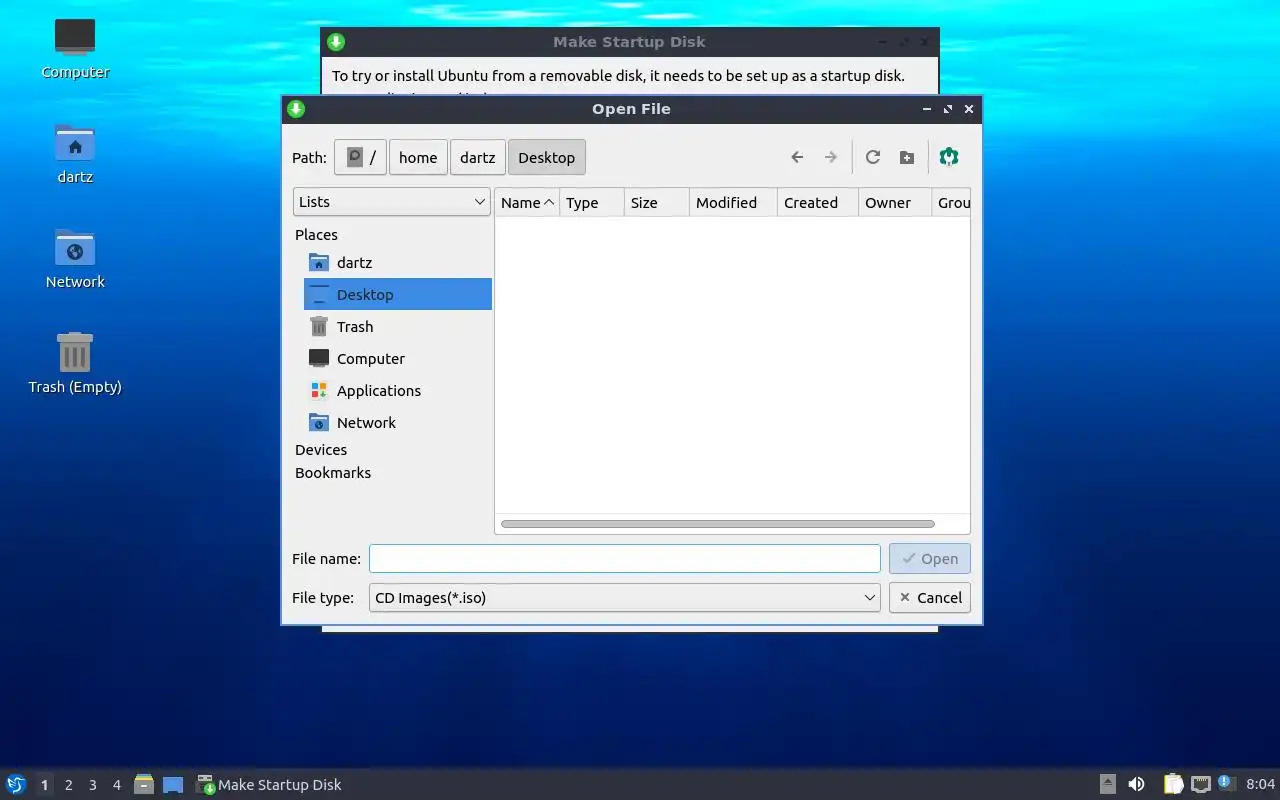Click the Open File dialog window icon
The width and height of the screenshot is (1280, 800).
pos(296,109)
